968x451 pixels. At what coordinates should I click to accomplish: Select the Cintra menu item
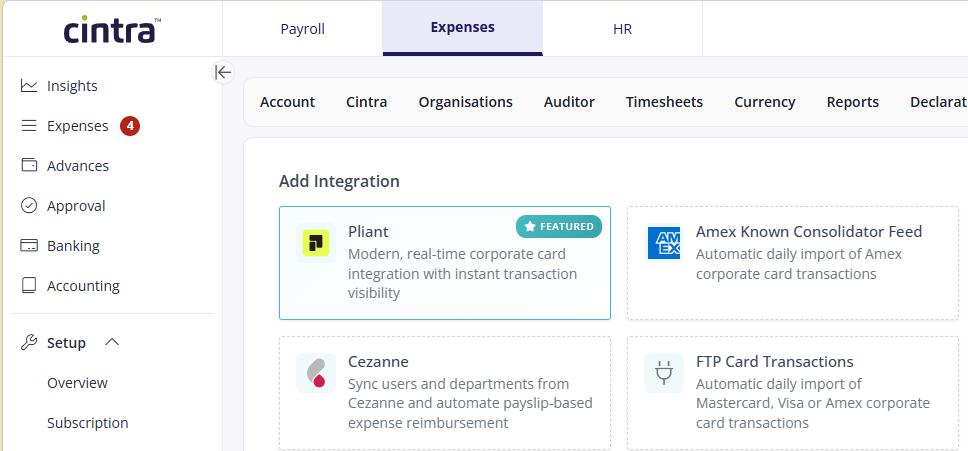point(367,102)
